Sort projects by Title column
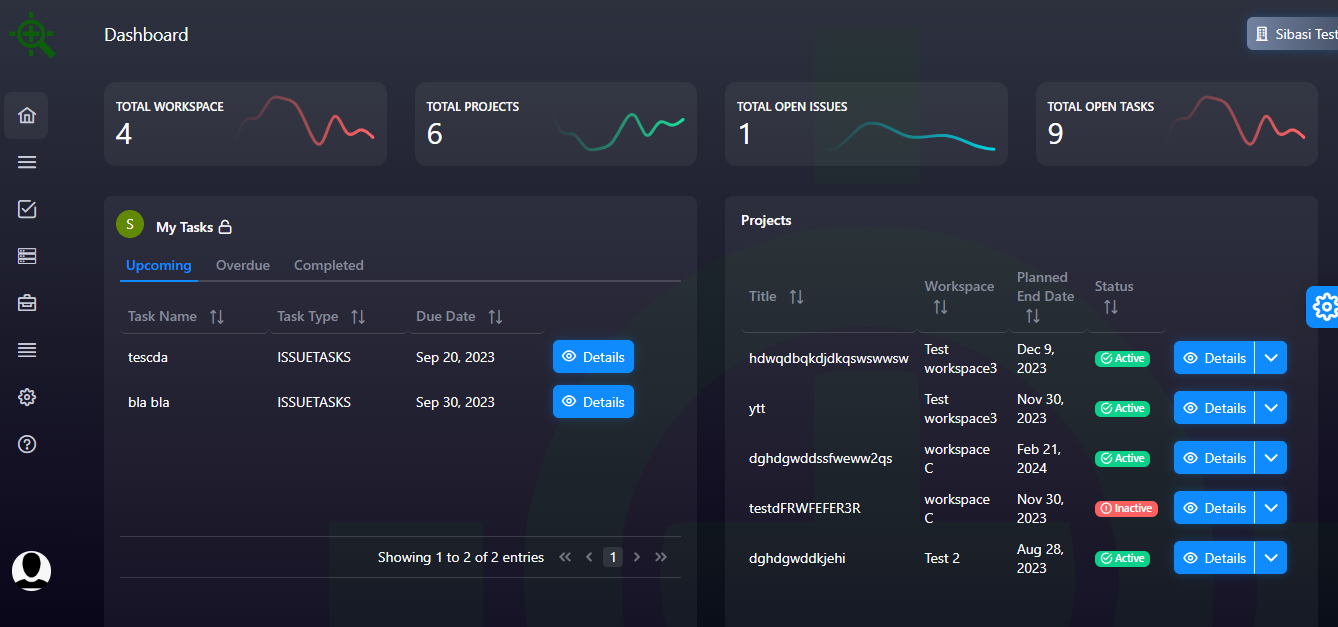The height and width of the screenshot is (627, 1338). click(796, 297)
